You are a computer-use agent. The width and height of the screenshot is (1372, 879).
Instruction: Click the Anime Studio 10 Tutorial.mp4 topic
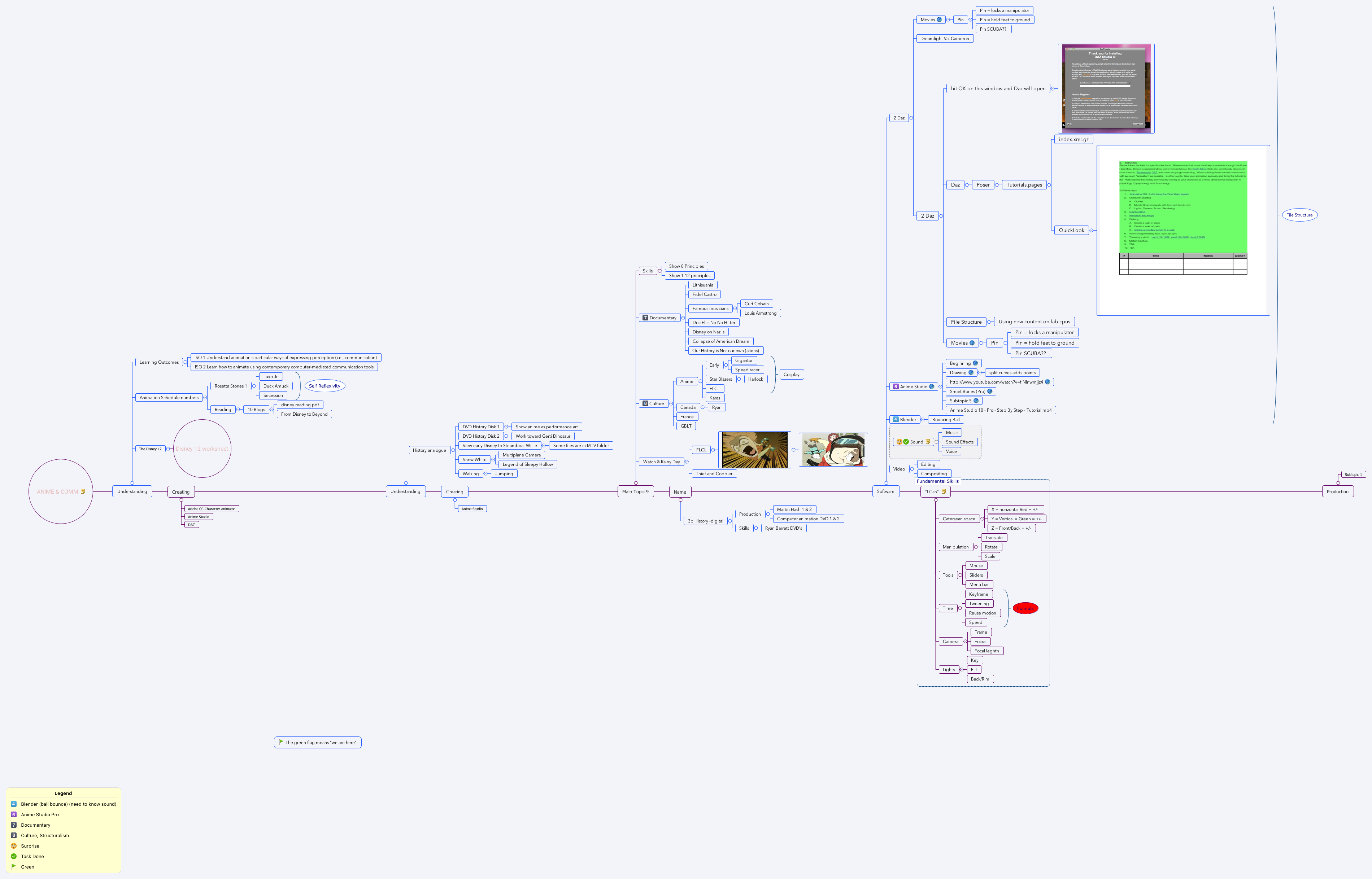(1000, 410)
